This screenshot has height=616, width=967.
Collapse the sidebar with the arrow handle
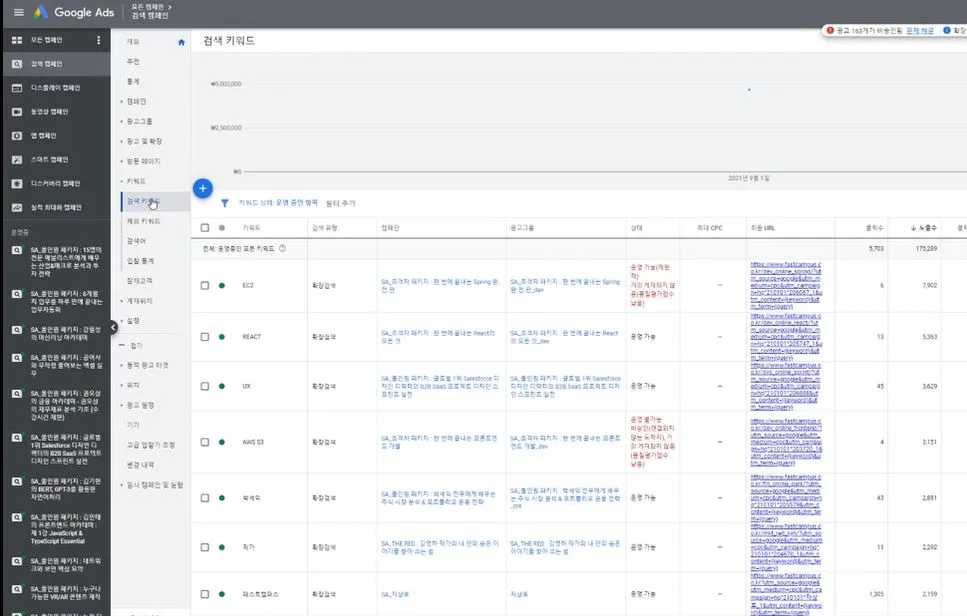[113, 327]
